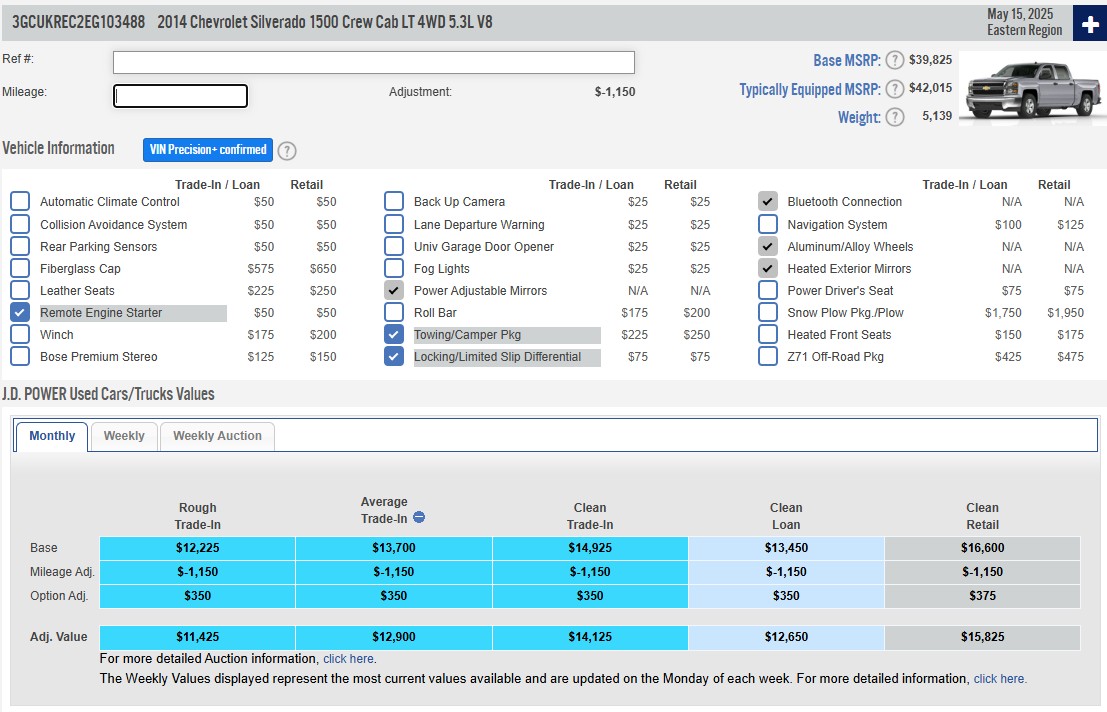The height and width of the screenshot is (712, 1107).
Task: Enable Automatic Climate Control option
Action: (x=20, y=202)
